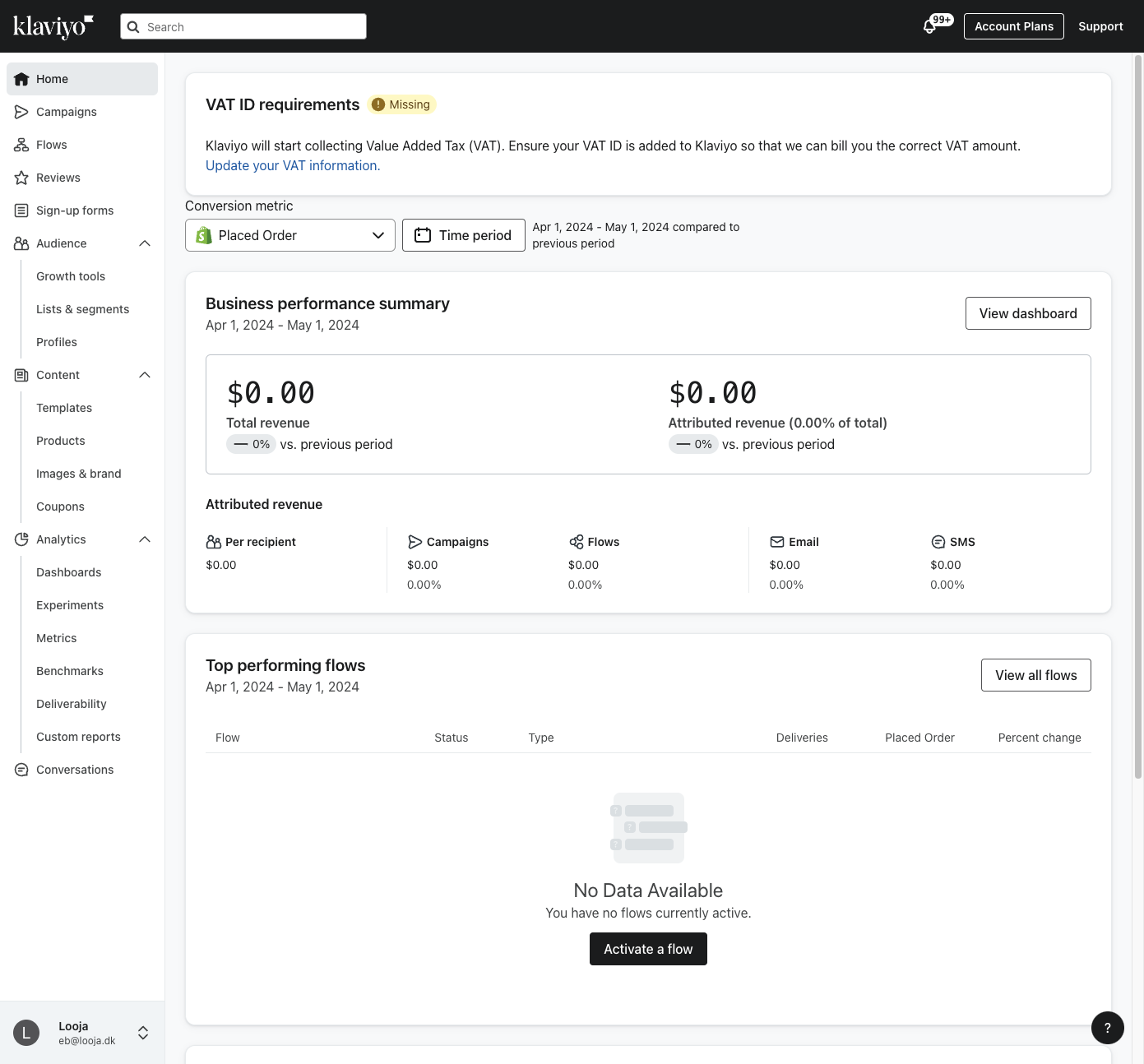Click the search magnifier icon

[133, 26]
